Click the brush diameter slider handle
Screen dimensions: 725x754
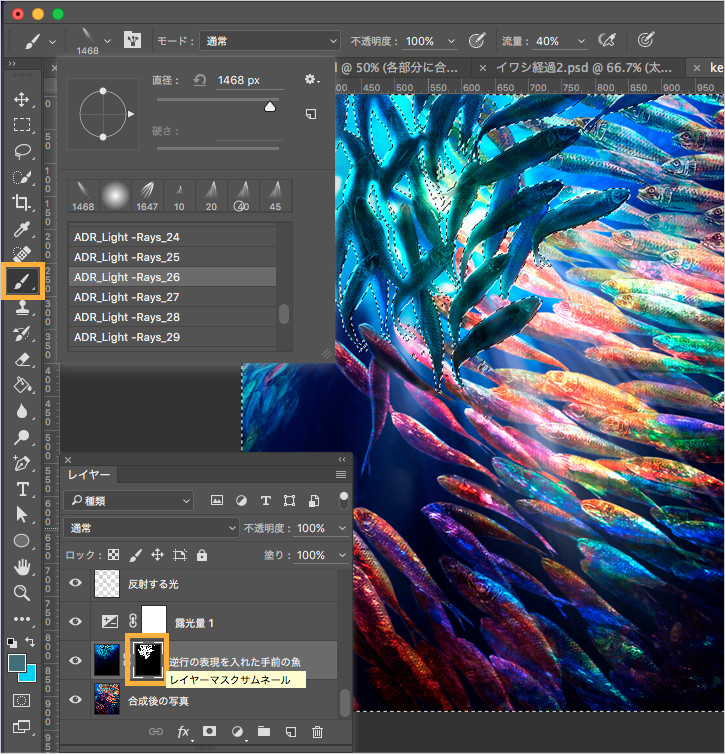(x=270, y=107)
